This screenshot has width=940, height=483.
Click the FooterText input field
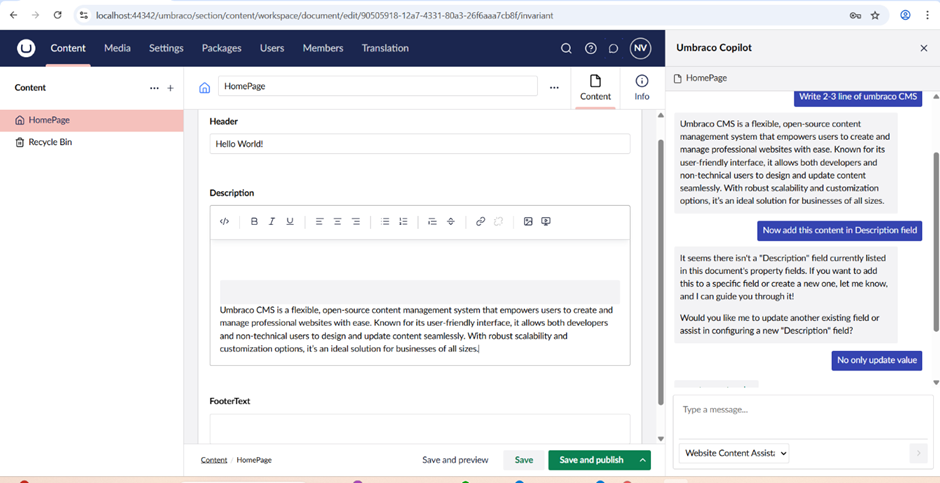pos(420,428)
